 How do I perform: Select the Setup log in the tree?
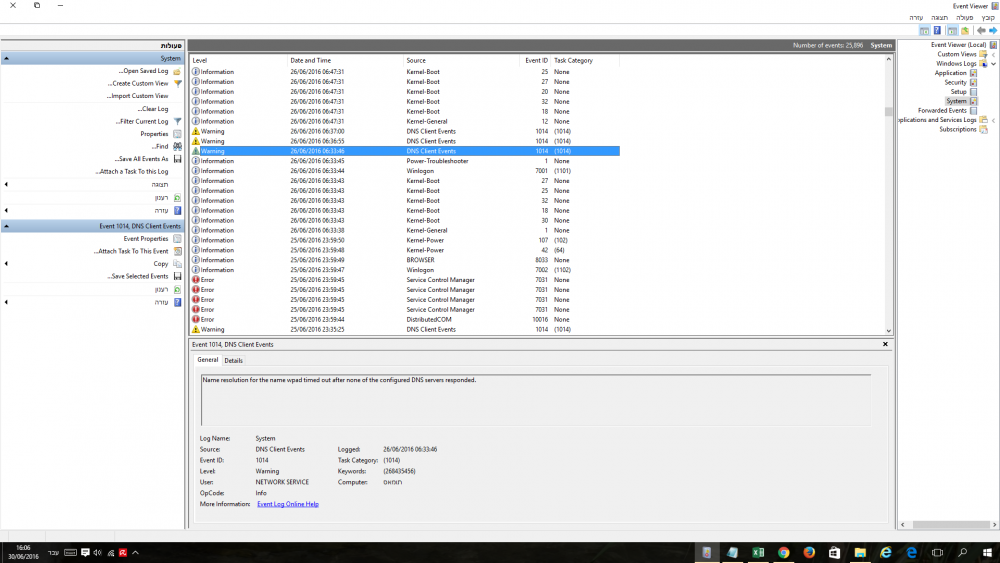click(959, 92)
